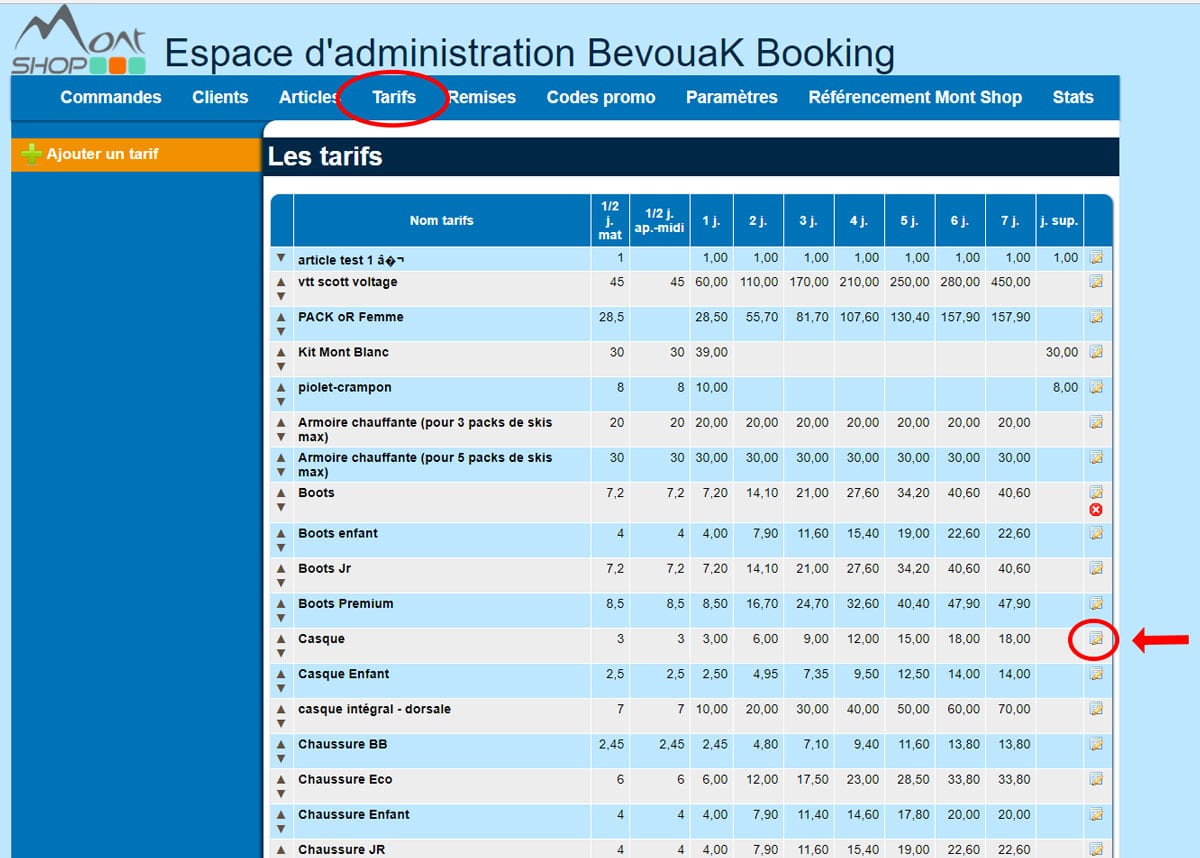
Task: Move vtt scott voltage up
Action: tap(281, 283)
